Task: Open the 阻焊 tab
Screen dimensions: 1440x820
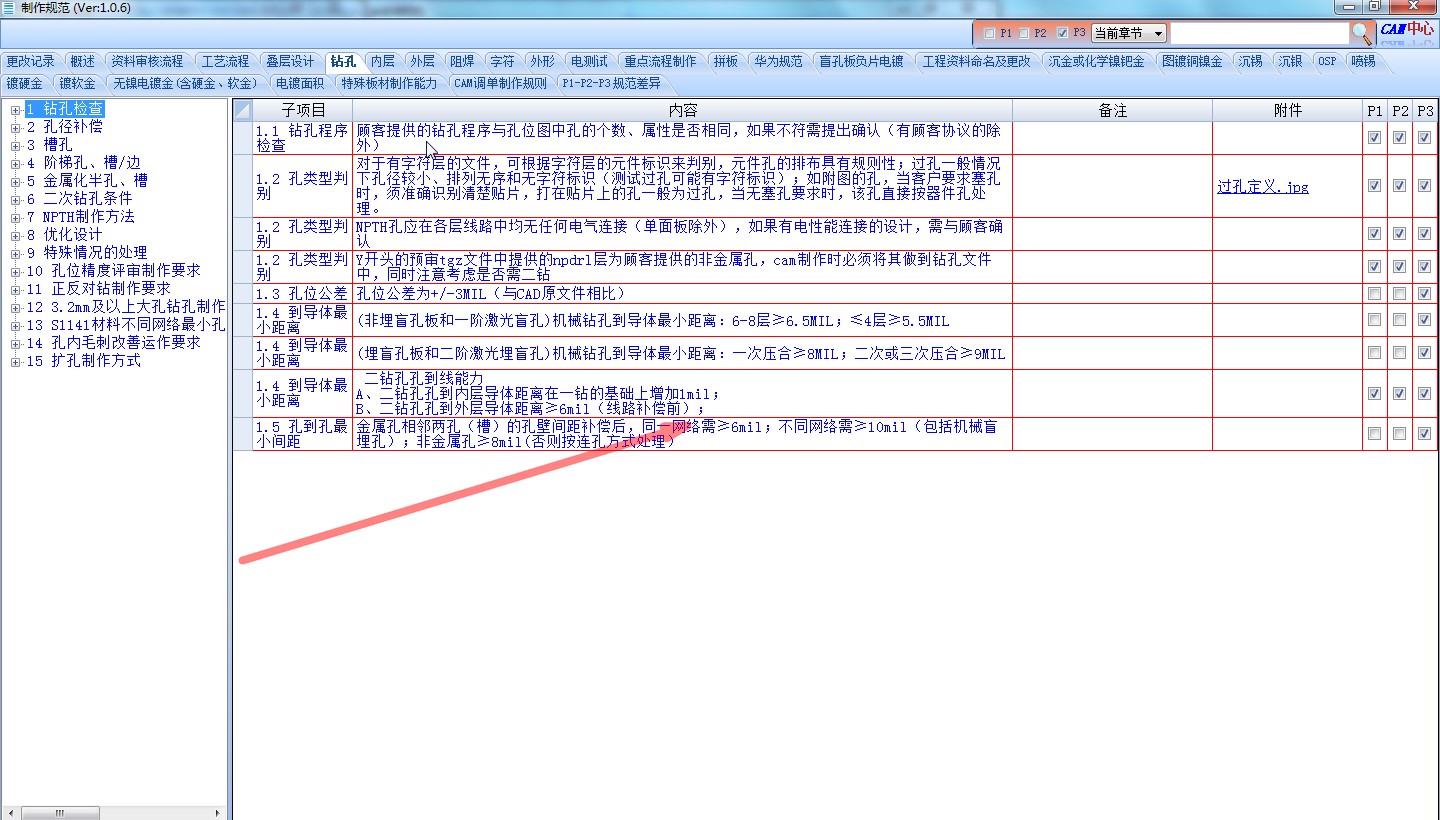Action: click(462, 61)
